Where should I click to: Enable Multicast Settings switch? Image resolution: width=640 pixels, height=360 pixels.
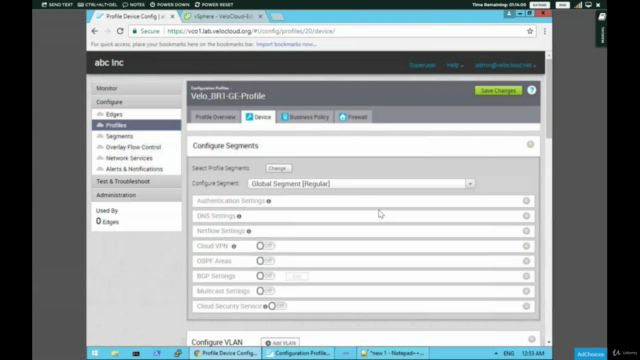point(265,291)
